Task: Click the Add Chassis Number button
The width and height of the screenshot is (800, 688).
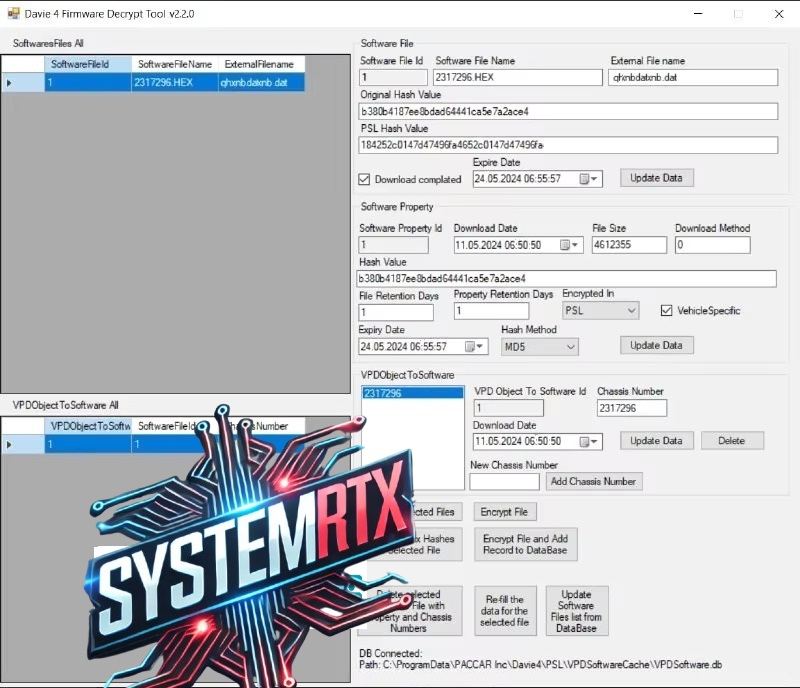Action: point(594,481)
